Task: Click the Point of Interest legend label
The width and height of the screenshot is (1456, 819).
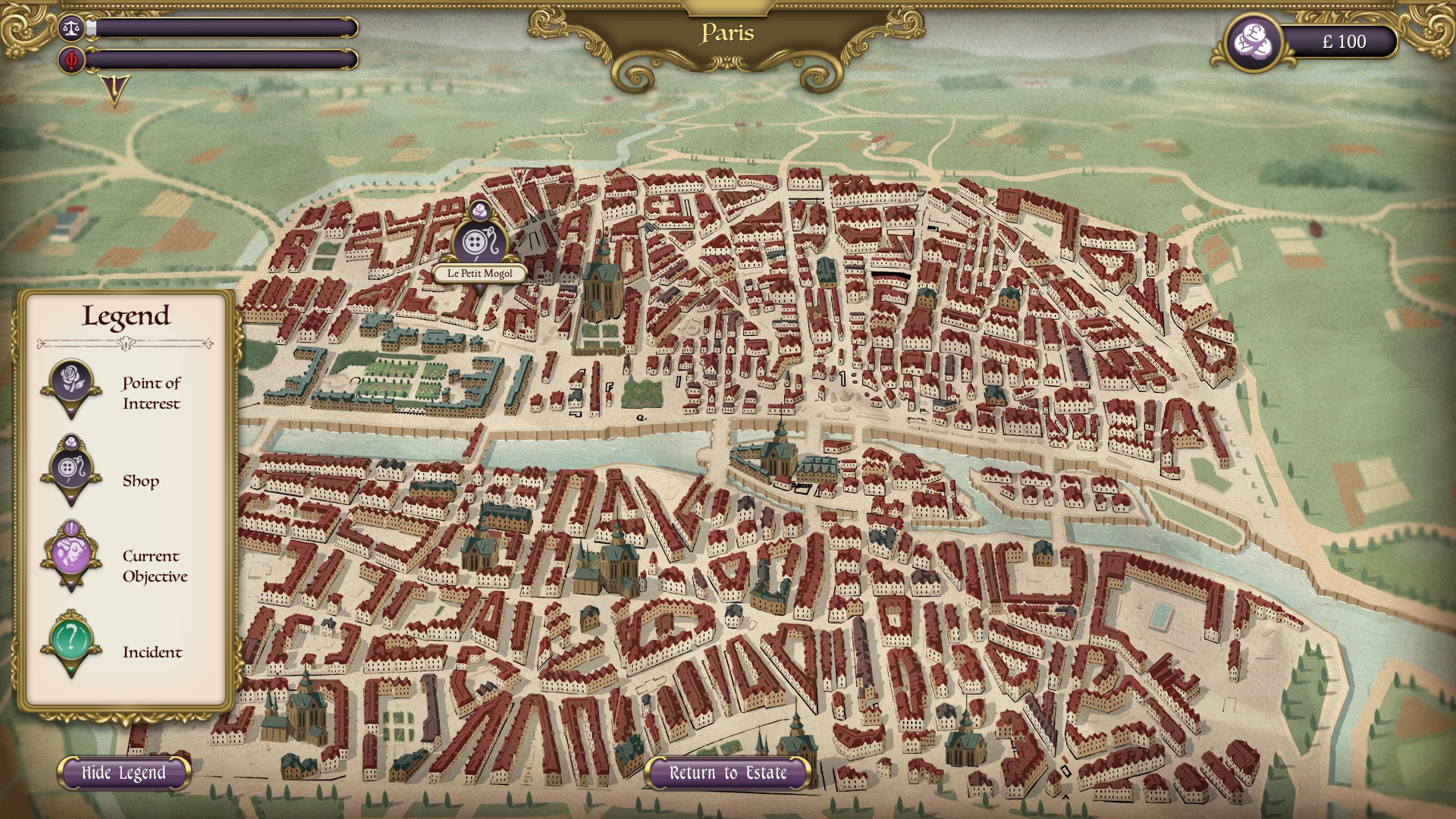Action: click(152, 394)
